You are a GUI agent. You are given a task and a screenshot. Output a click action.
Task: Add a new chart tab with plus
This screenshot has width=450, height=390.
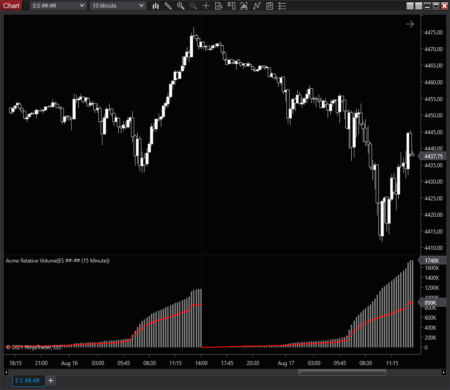[x=51, y=380]
